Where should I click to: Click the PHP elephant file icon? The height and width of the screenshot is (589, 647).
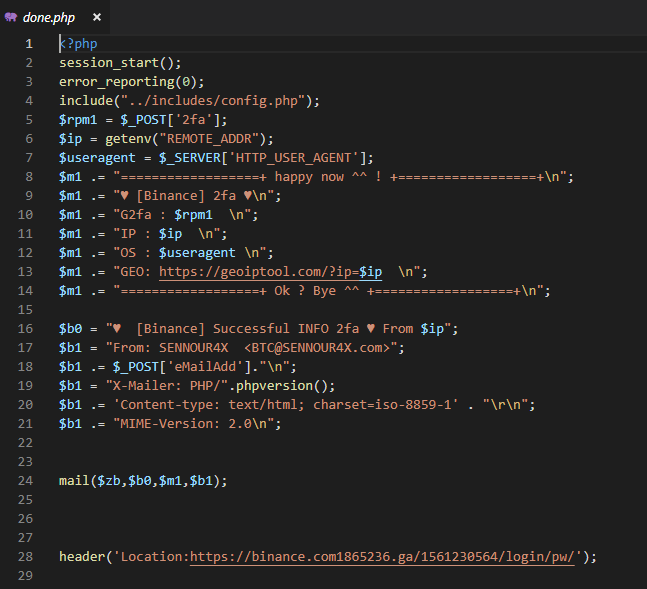[11, 17]
